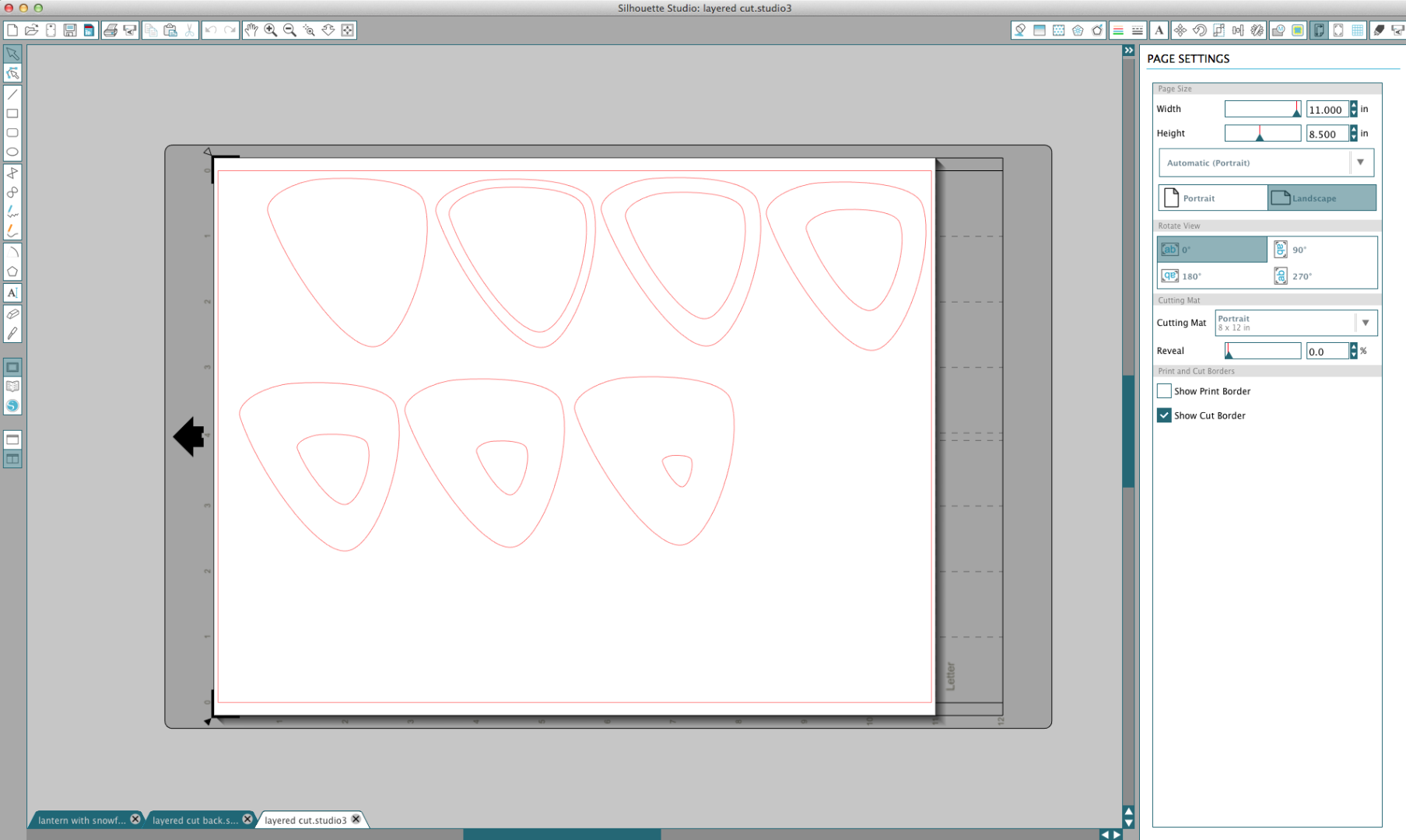Image resolution: width=1406 pixels, height=840 pixels.
Task: Adjust the Height value stepper
Action: tap(1354, 134)
